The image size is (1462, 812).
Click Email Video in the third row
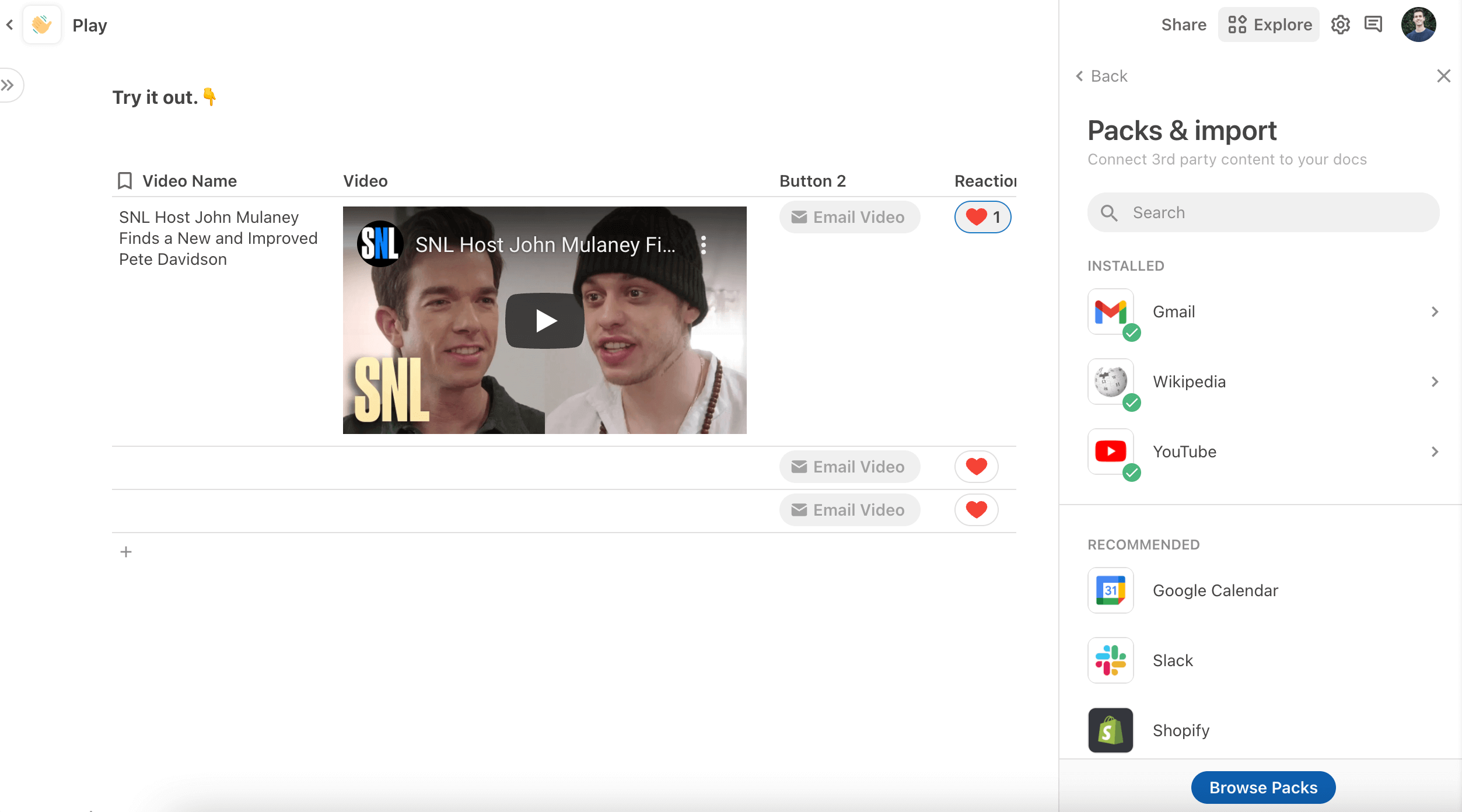[x=850, y=510]
